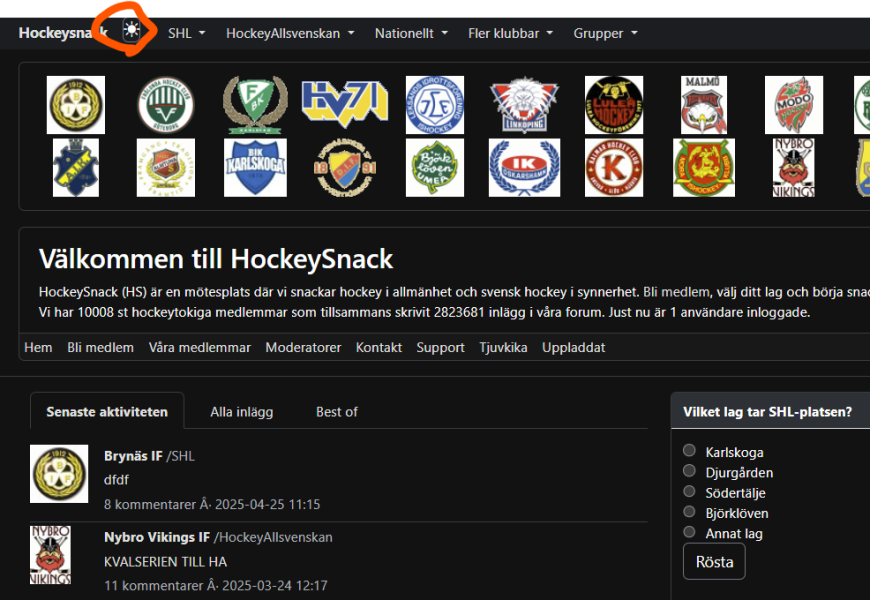
Task: Click the Kalmar Hockey Club logo
Action: [x=614, y=167]
